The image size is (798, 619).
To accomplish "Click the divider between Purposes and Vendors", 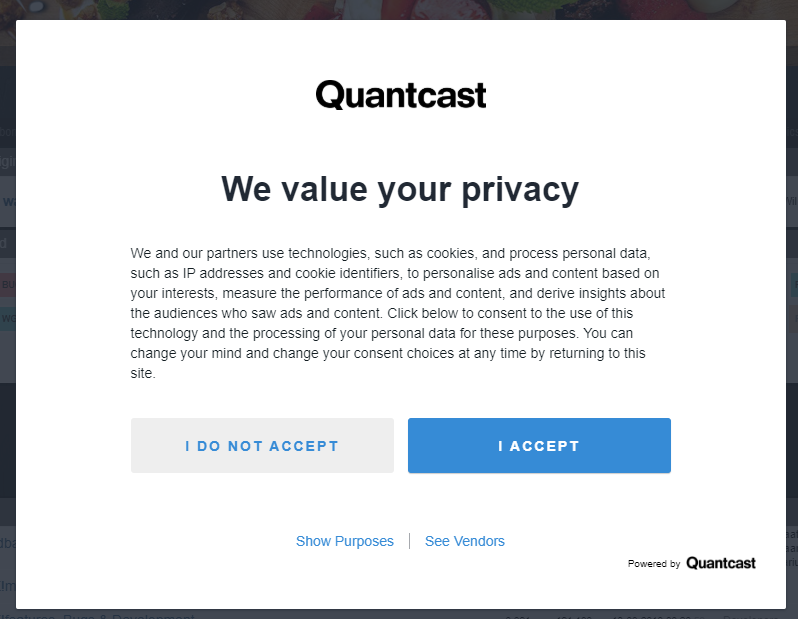I will (x=409, y=541).
